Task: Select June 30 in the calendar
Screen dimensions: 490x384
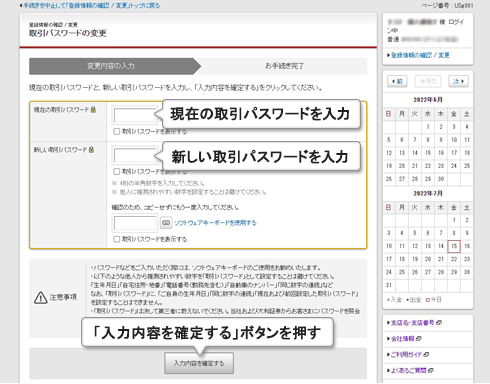Action: [x=441, y=179]
